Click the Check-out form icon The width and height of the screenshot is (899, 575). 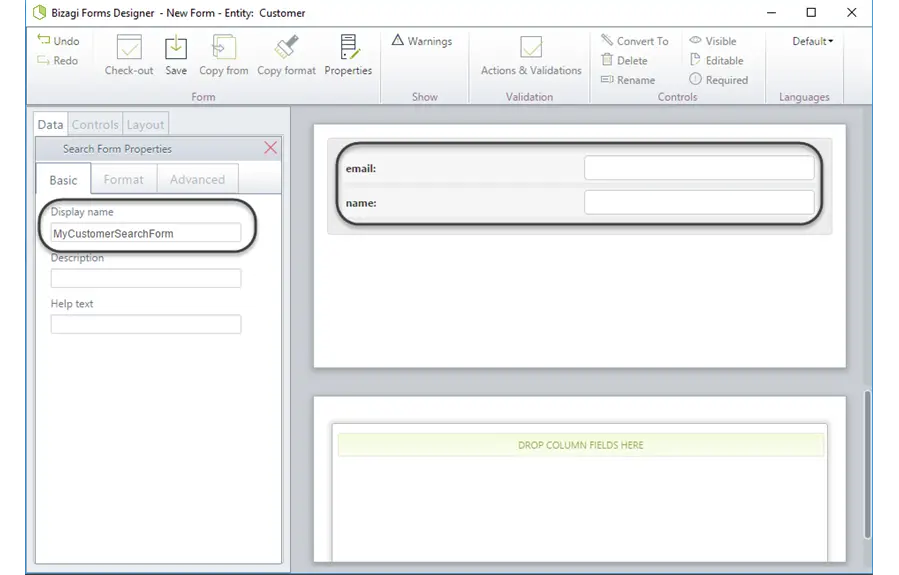point(129,47)
